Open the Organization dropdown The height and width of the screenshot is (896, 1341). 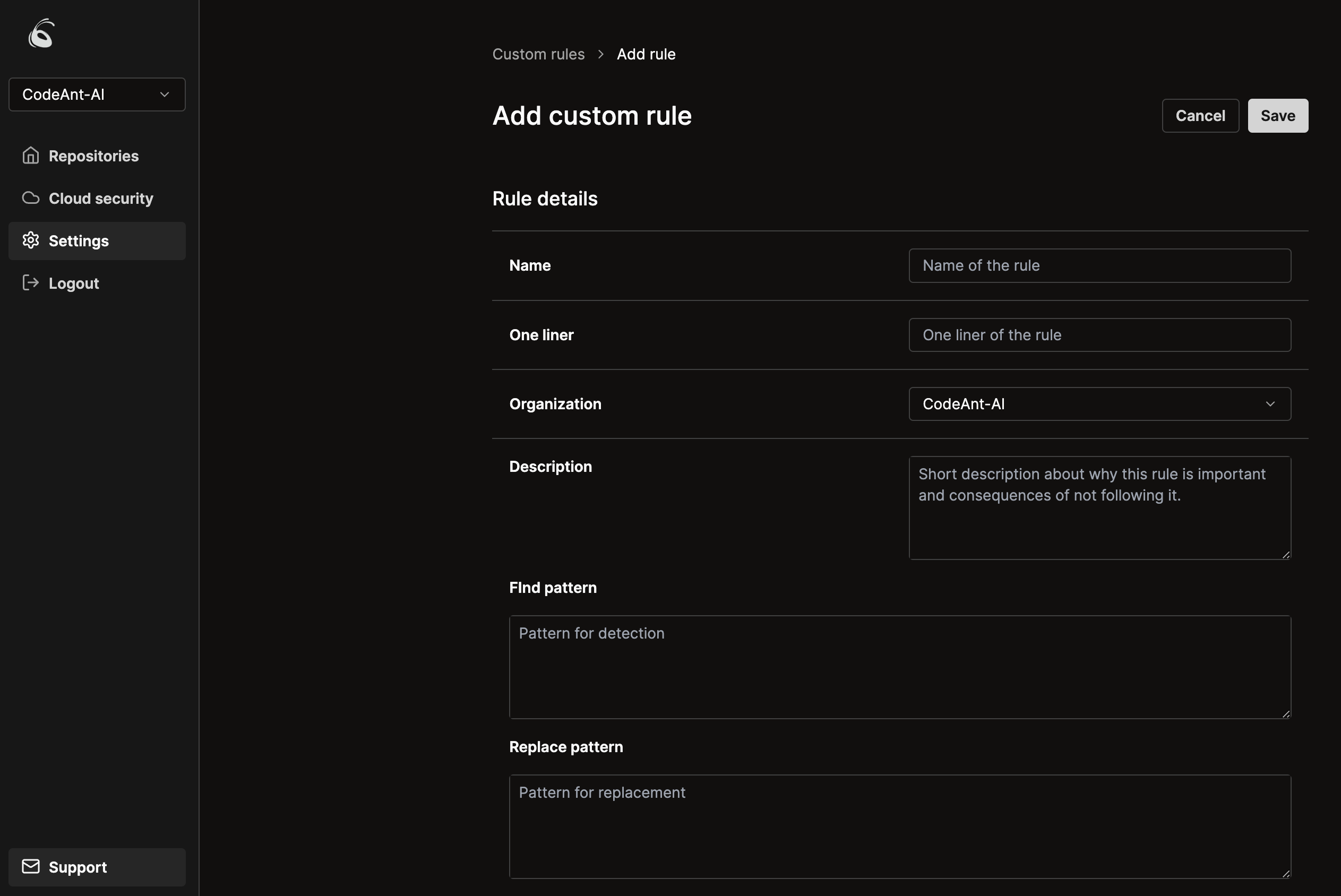click(1099, 404)
